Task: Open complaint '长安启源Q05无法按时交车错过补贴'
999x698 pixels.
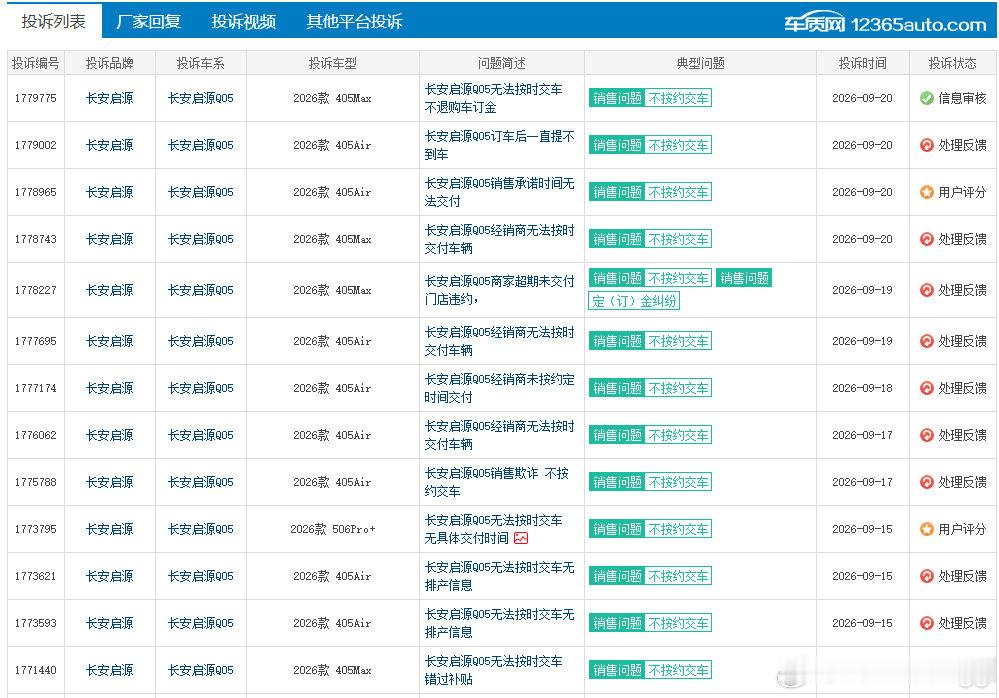Action: 493,671
